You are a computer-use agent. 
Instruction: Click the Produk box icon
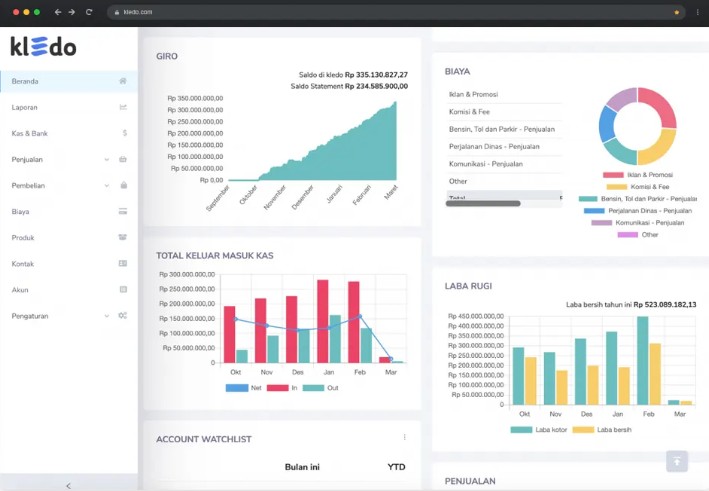pos(123,237)
